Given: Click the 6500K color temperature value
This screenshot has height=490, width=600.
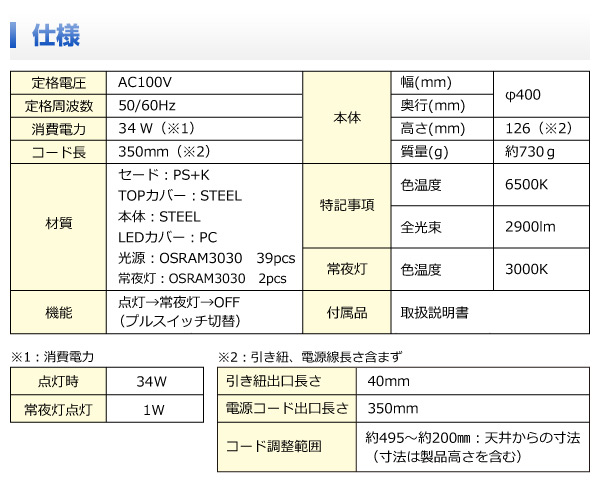Looking at the screenshot, I should coord(527,185).
